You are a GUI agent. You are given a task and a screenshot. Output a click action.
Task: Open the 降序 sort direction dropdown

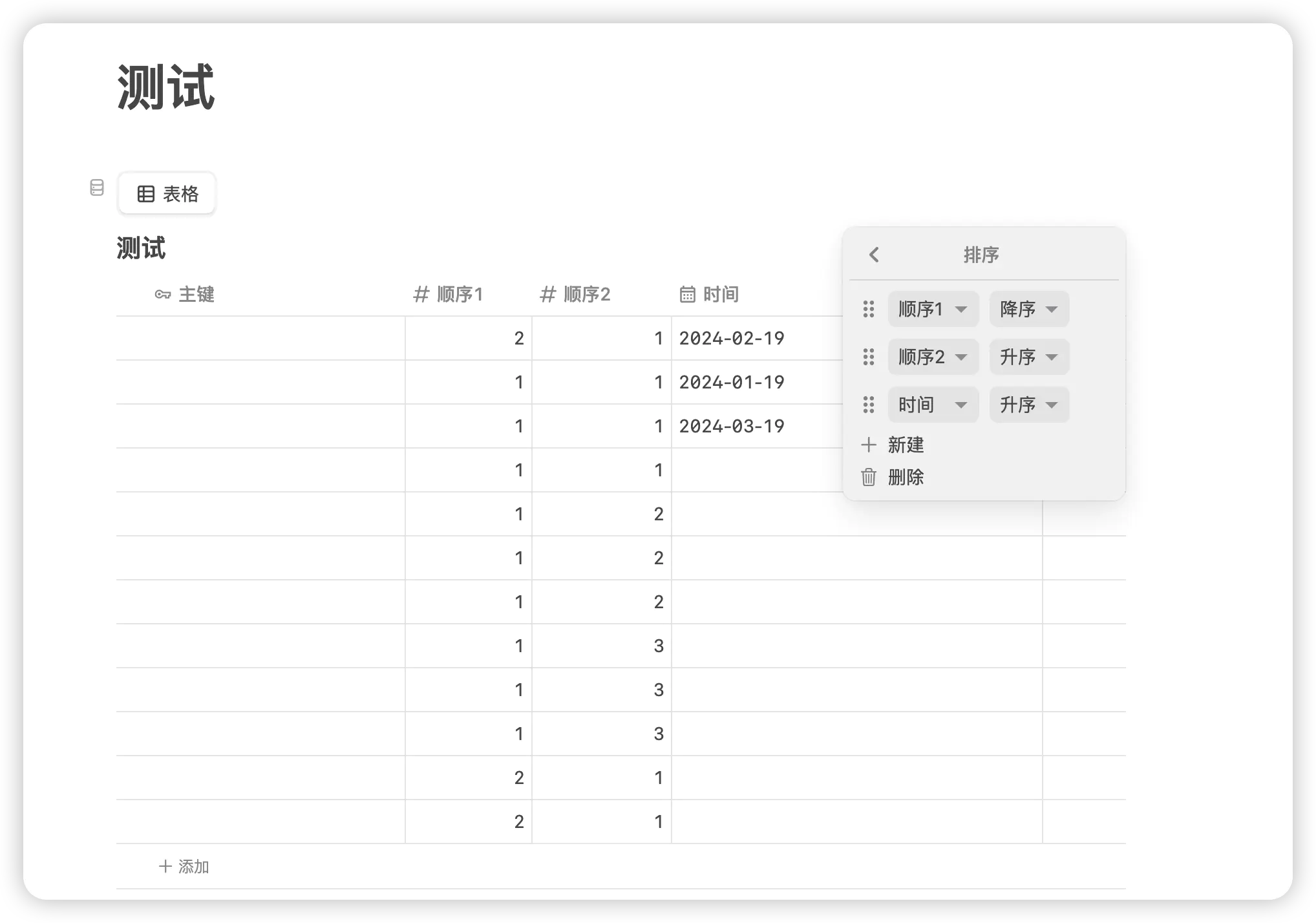[x=1028, y=309]
